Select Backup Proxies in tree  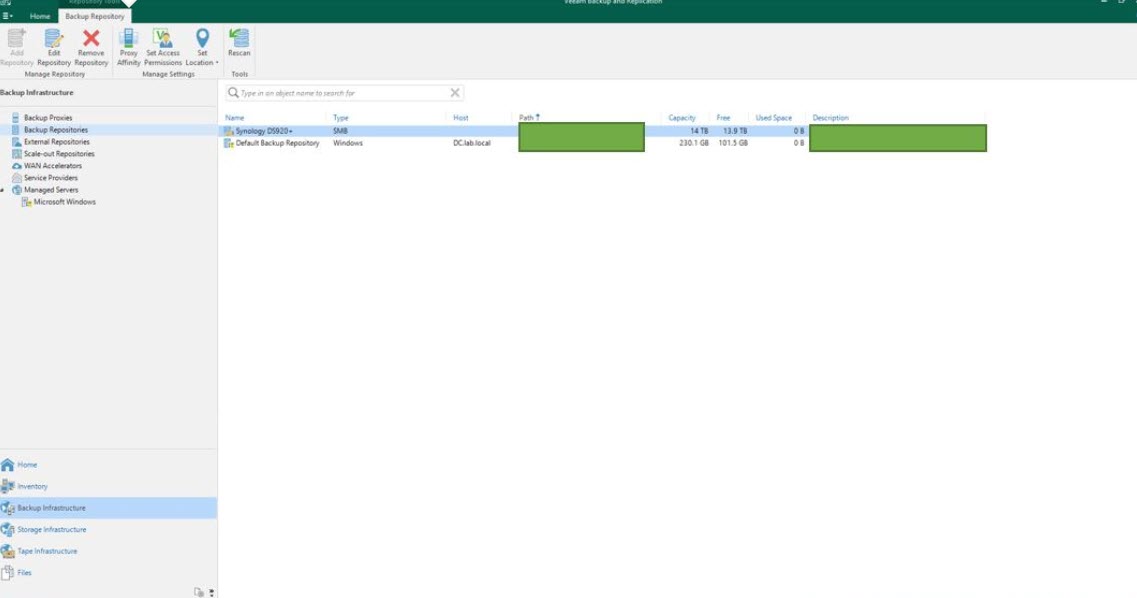tap(47, 118)
